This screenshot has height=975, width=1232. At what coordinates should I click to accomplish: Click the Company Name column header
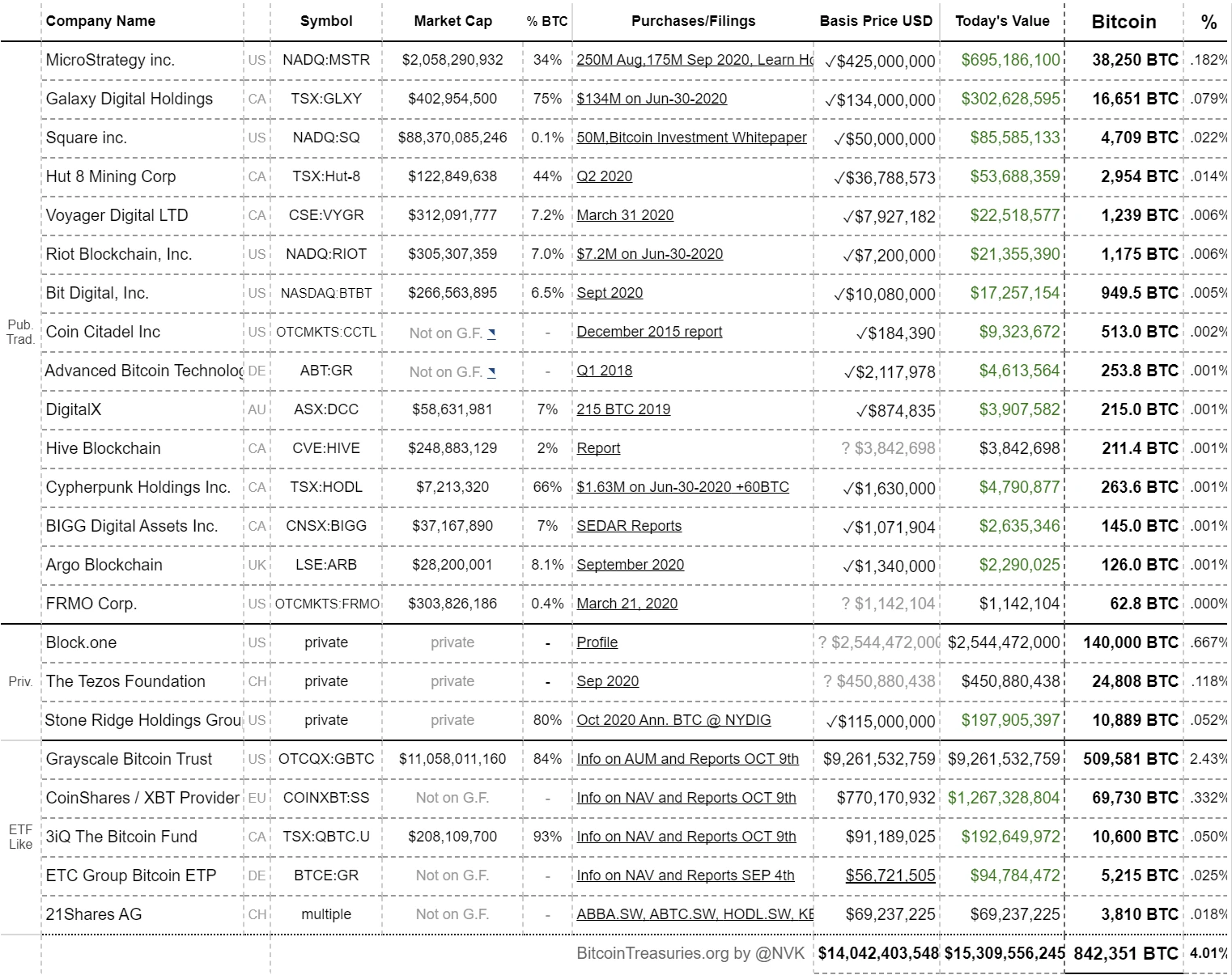[100, 21]
